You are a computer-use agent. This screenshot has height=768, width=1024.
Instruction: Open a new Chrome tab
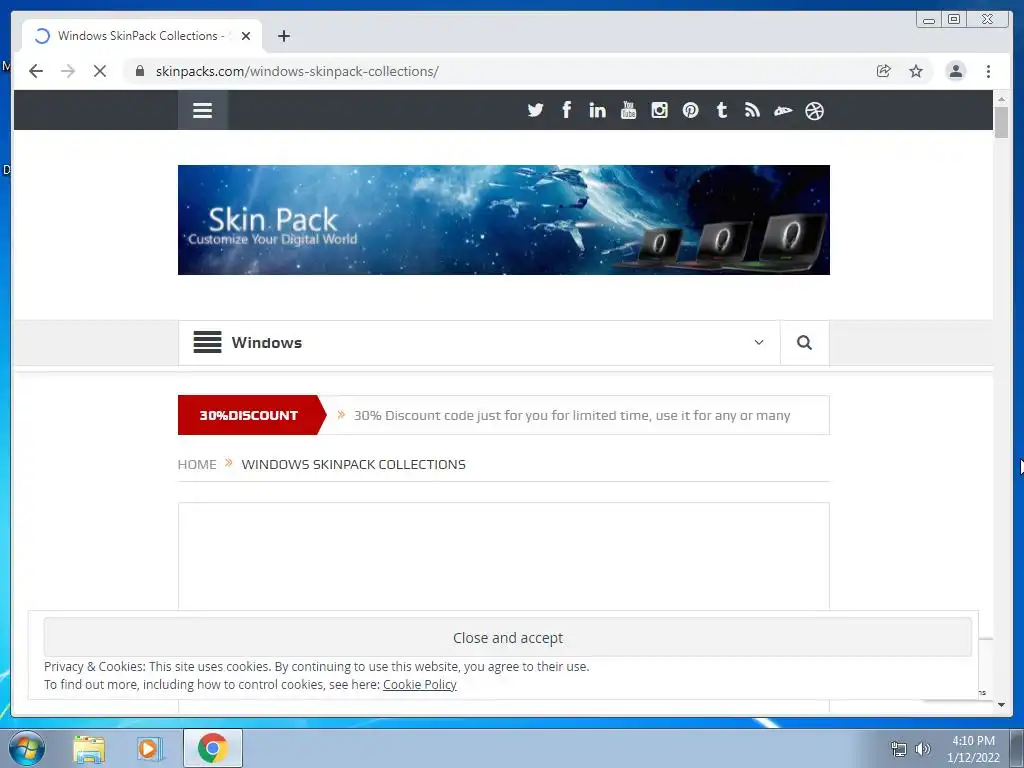click(283, 36)
